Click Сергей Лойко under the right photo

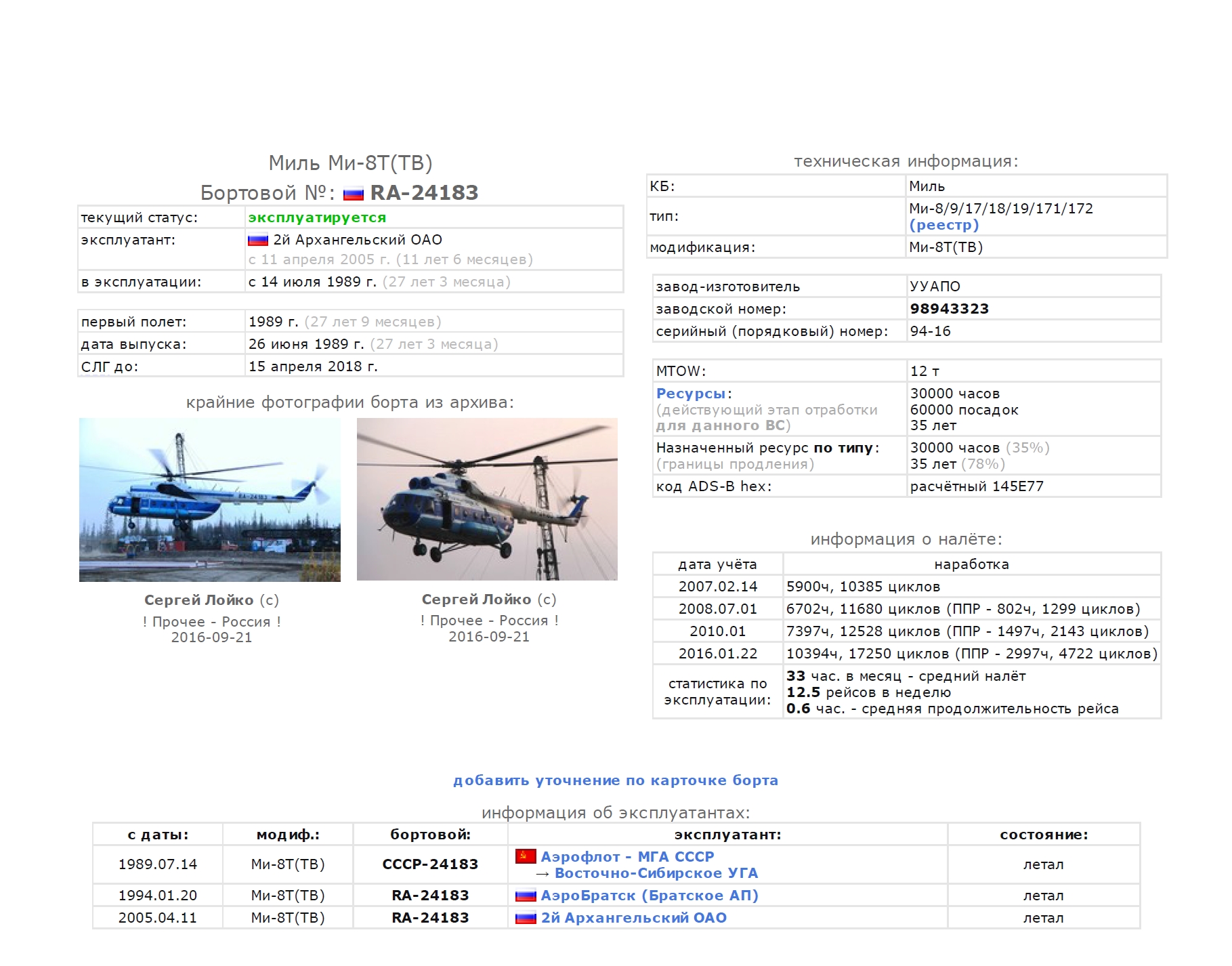click(x=476, y=600)
